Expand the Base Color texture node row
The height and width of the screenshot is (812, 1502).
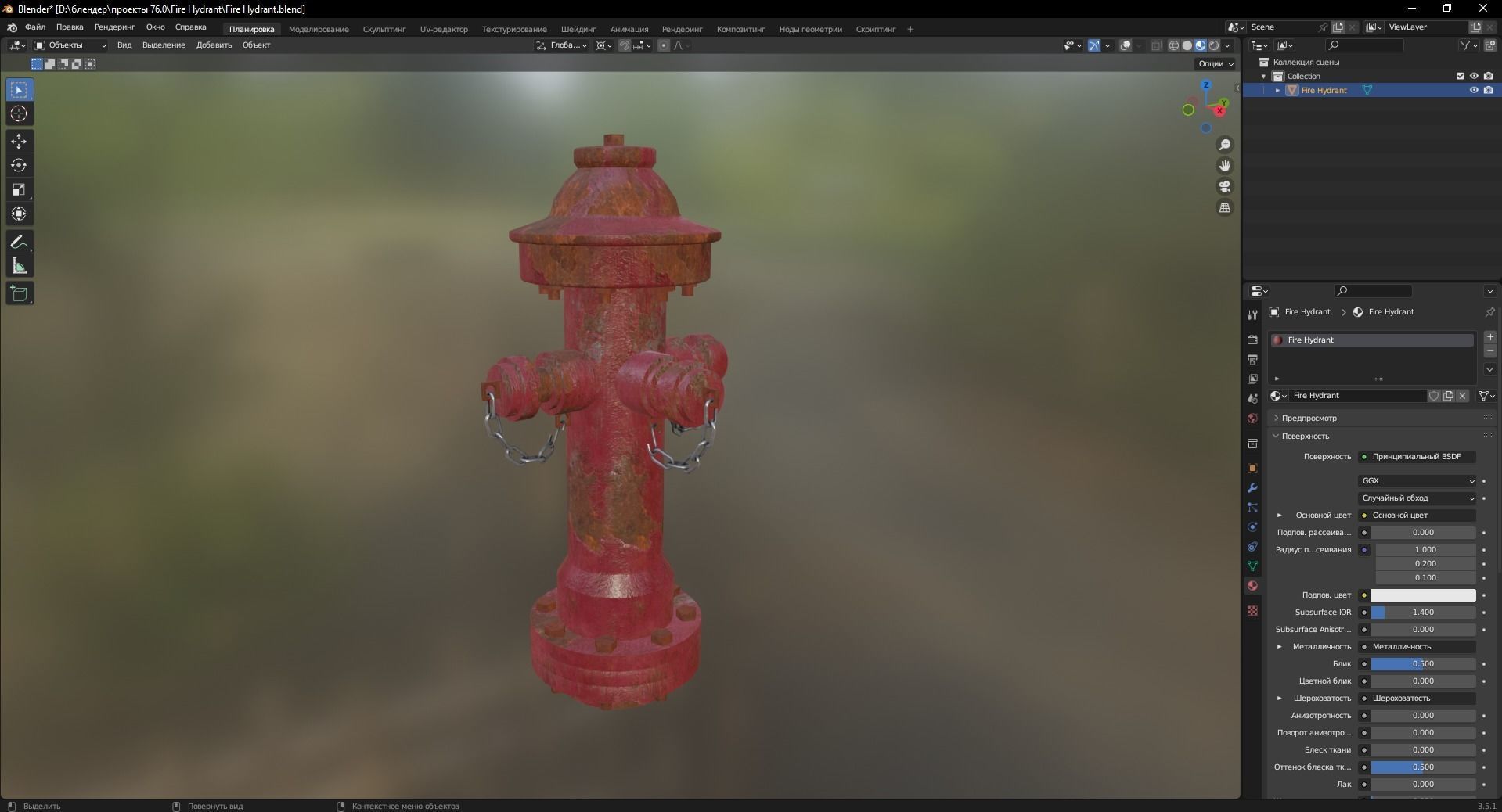coord(1279,516)
